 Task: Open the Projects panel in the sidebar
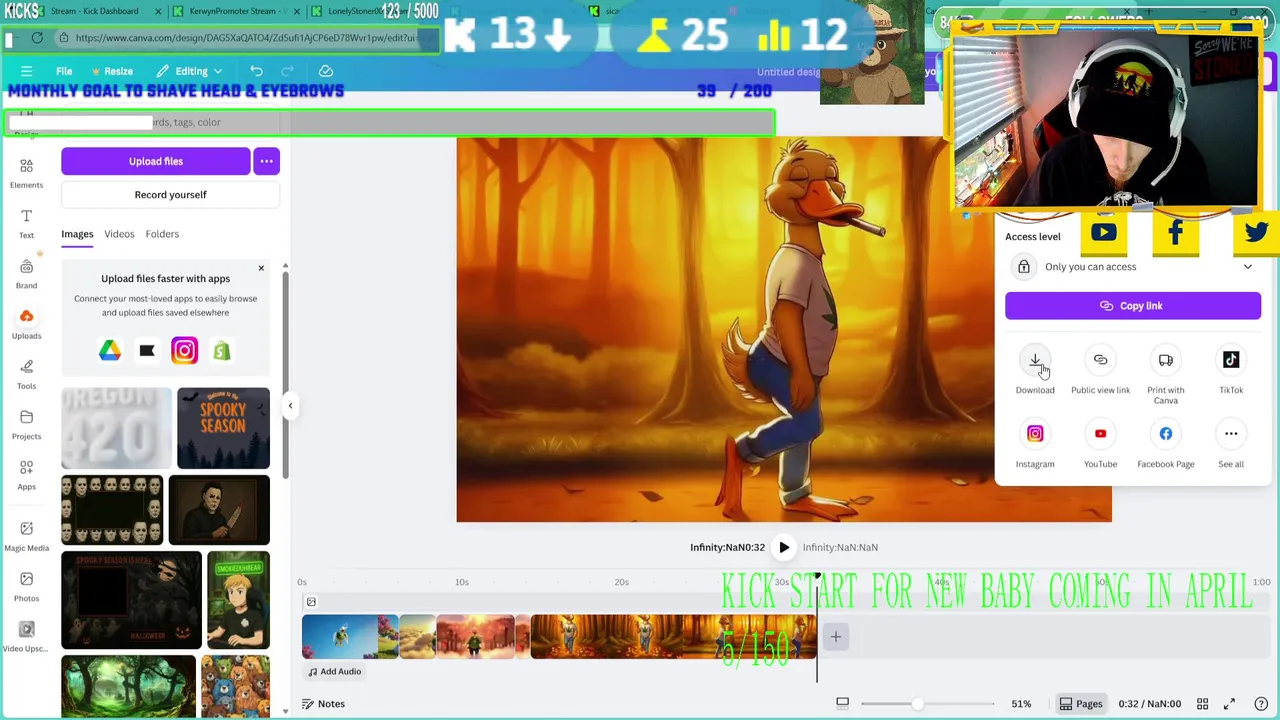click(x=26, y=424)
